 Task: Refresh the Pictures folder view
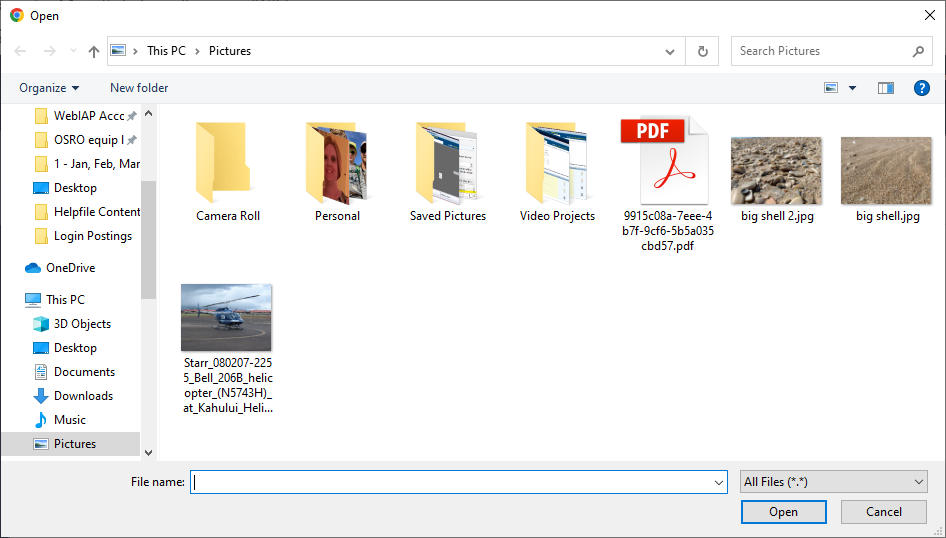702,51
